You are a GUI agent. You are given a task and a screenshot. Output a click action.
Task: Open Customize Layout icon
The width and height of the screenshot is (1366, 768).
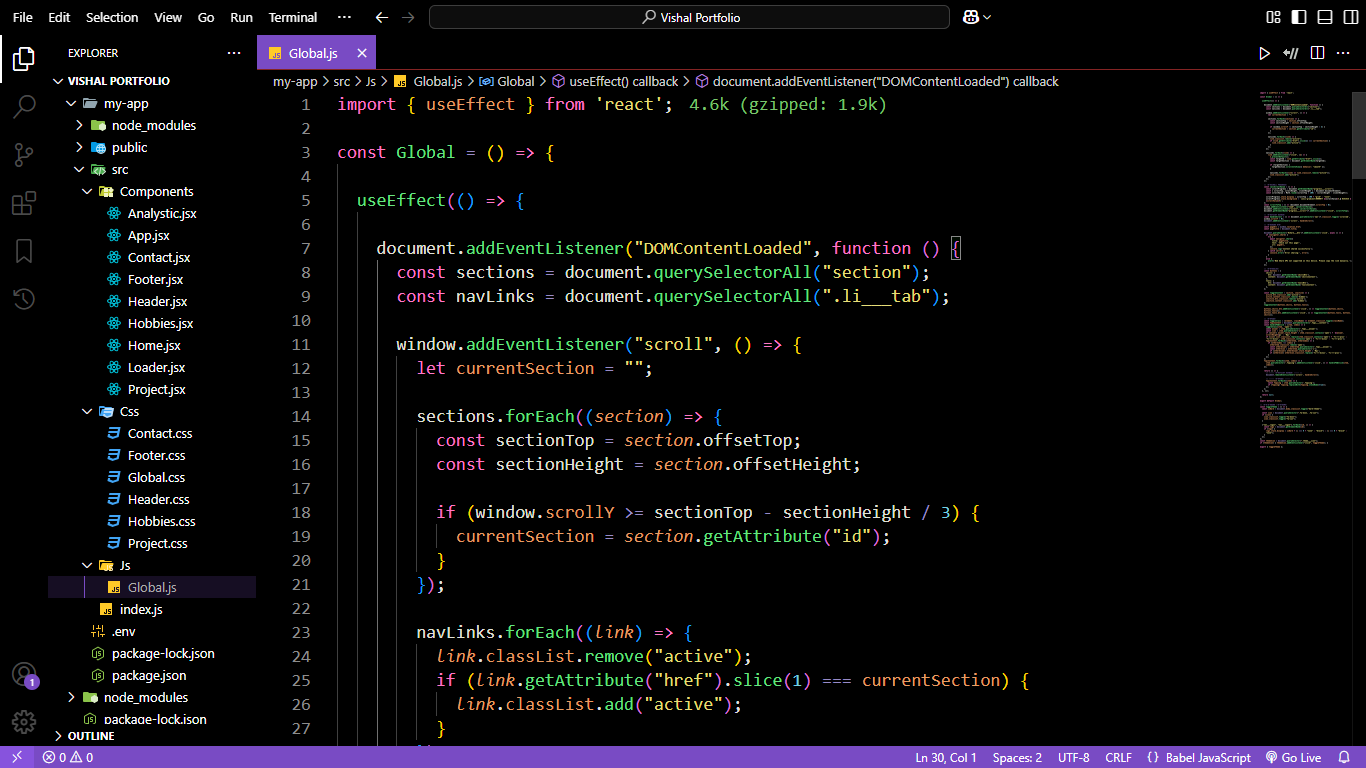pyautogui.click(x=1273, y=17)
